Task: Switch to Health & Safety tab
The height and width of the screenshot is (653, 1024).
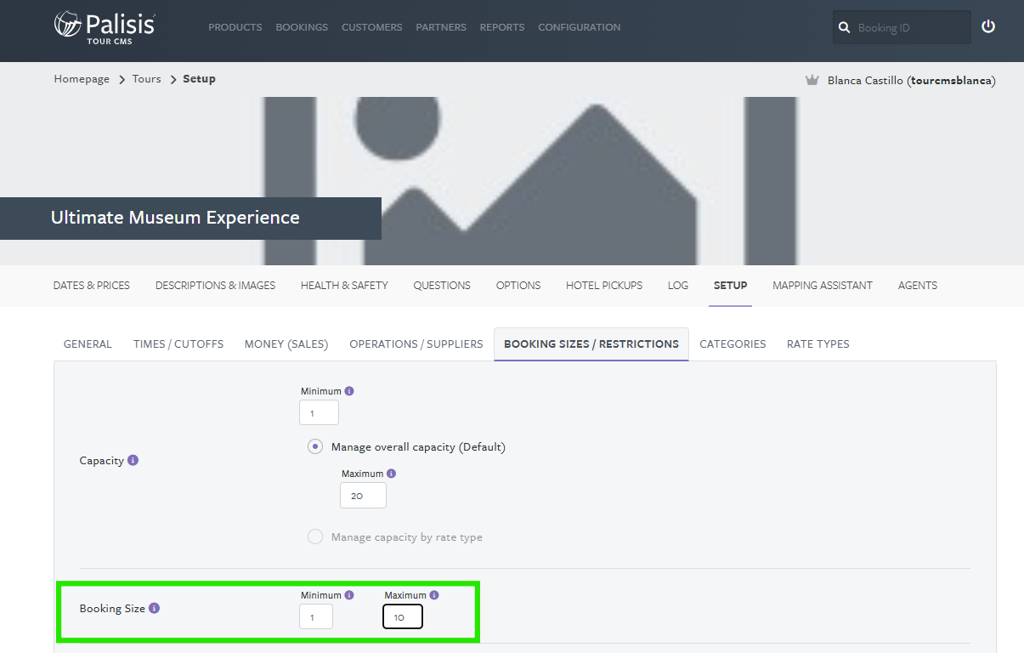Action: click(x=344, y=285)
